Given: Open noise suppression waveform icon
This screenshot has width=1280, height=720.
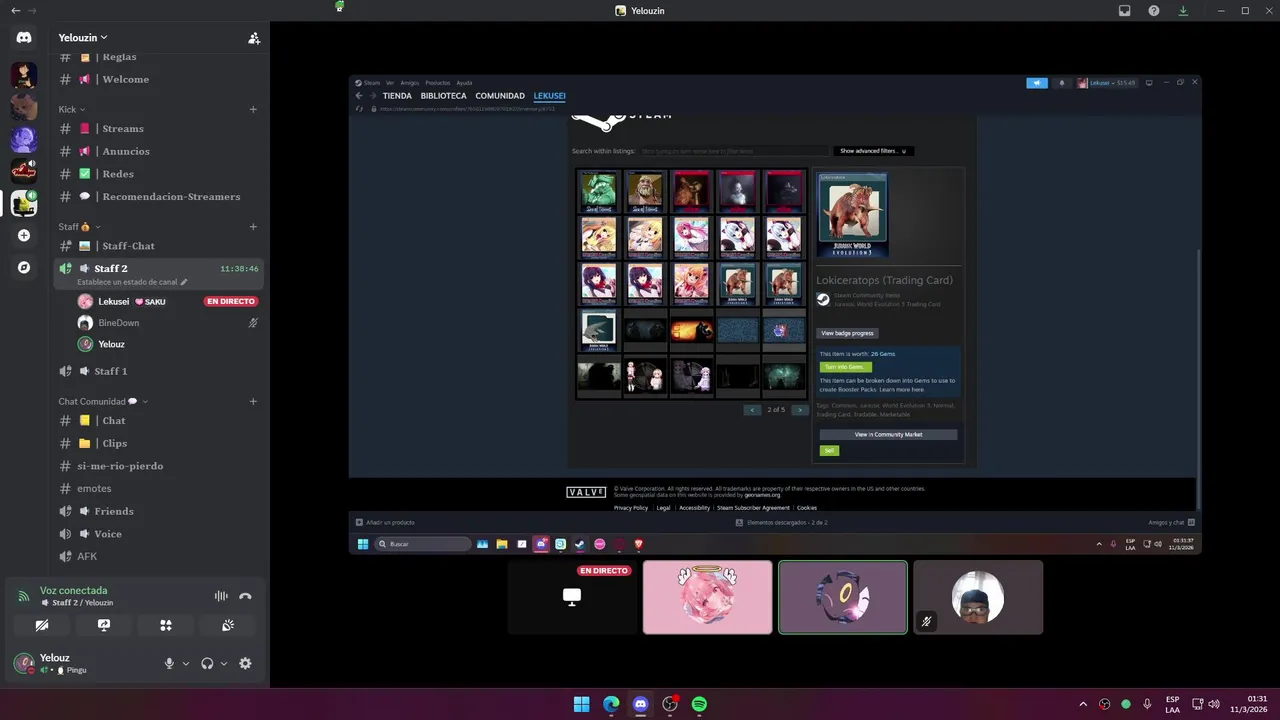Looking at the screenshot, I should (221, 596).
